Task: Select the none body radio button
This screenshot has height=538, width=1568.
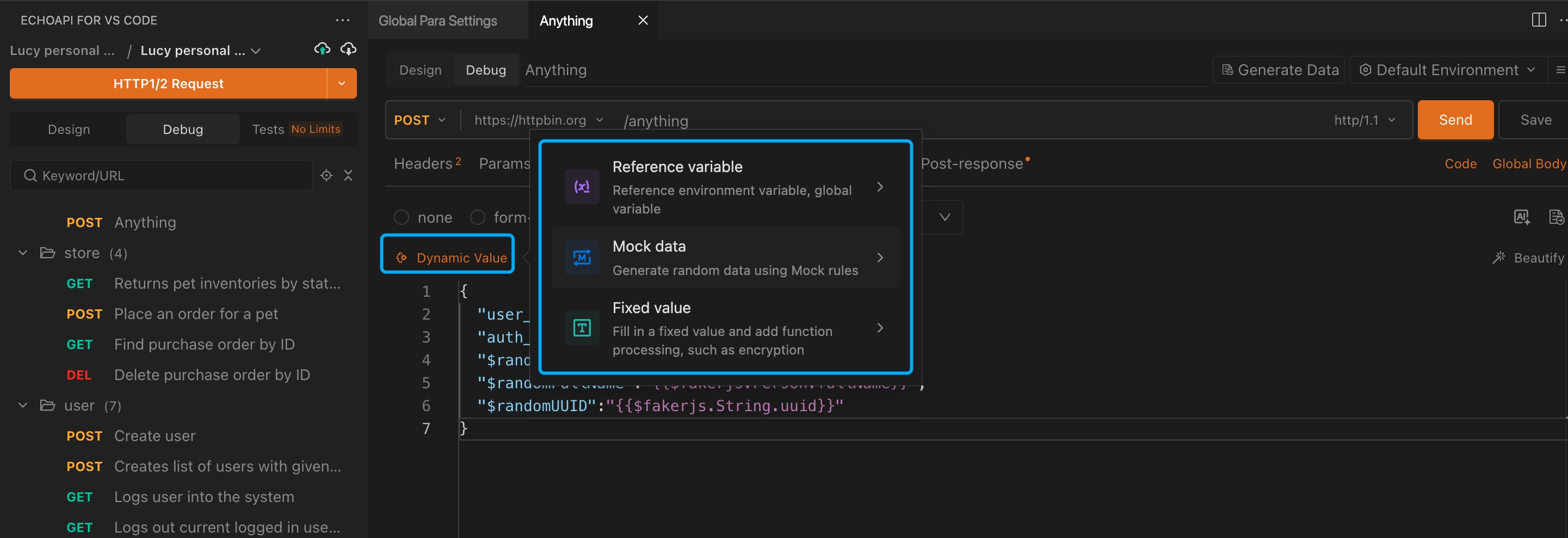Action: point(401,217)
